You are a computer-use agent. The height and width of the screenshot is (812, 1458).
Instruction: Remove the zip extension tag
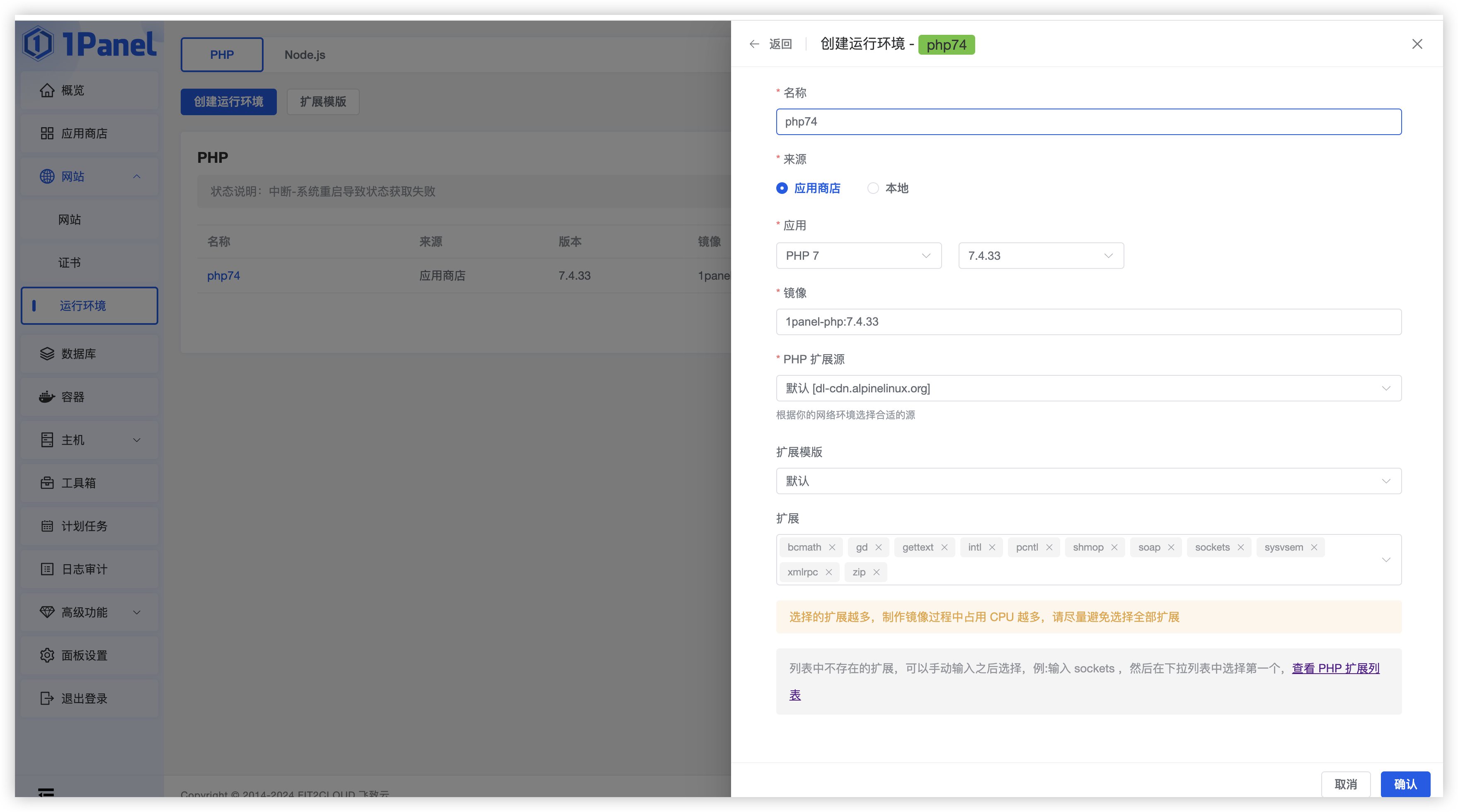[x=876, y=572]
